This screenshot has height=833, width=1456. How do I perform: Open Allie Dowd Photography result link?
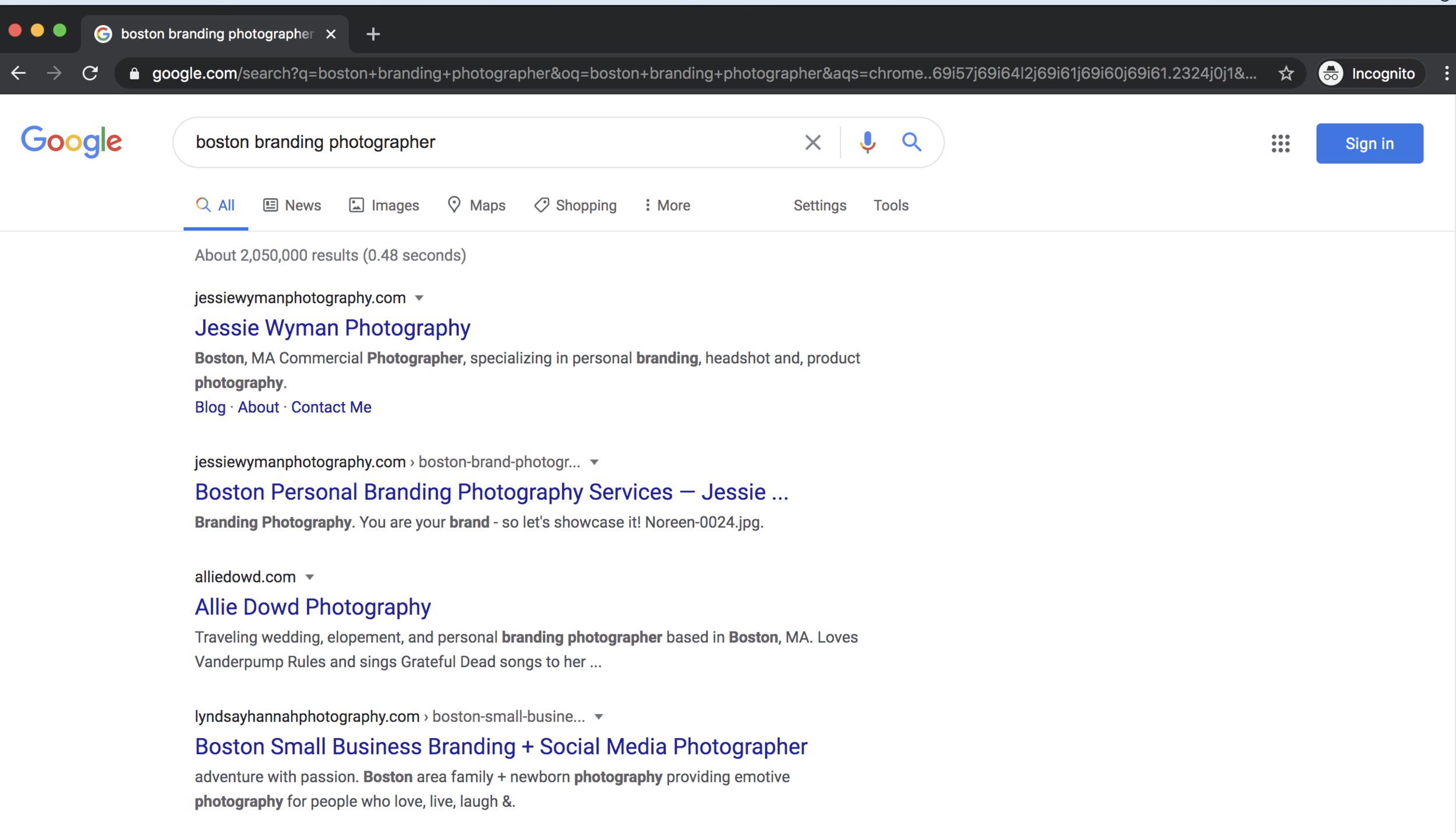313,607
